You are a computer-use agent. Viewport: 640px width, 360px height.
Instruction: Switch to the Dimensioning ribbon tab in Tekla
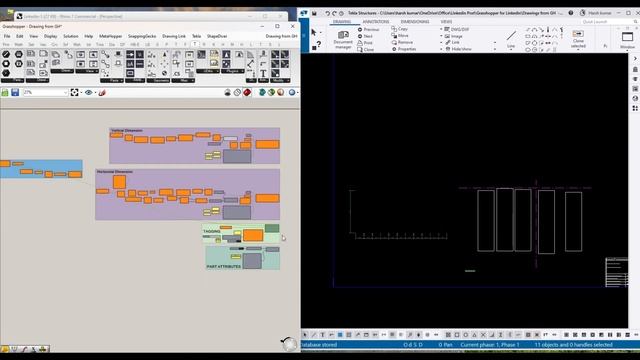pyautogui.click(x=415, y=22)
